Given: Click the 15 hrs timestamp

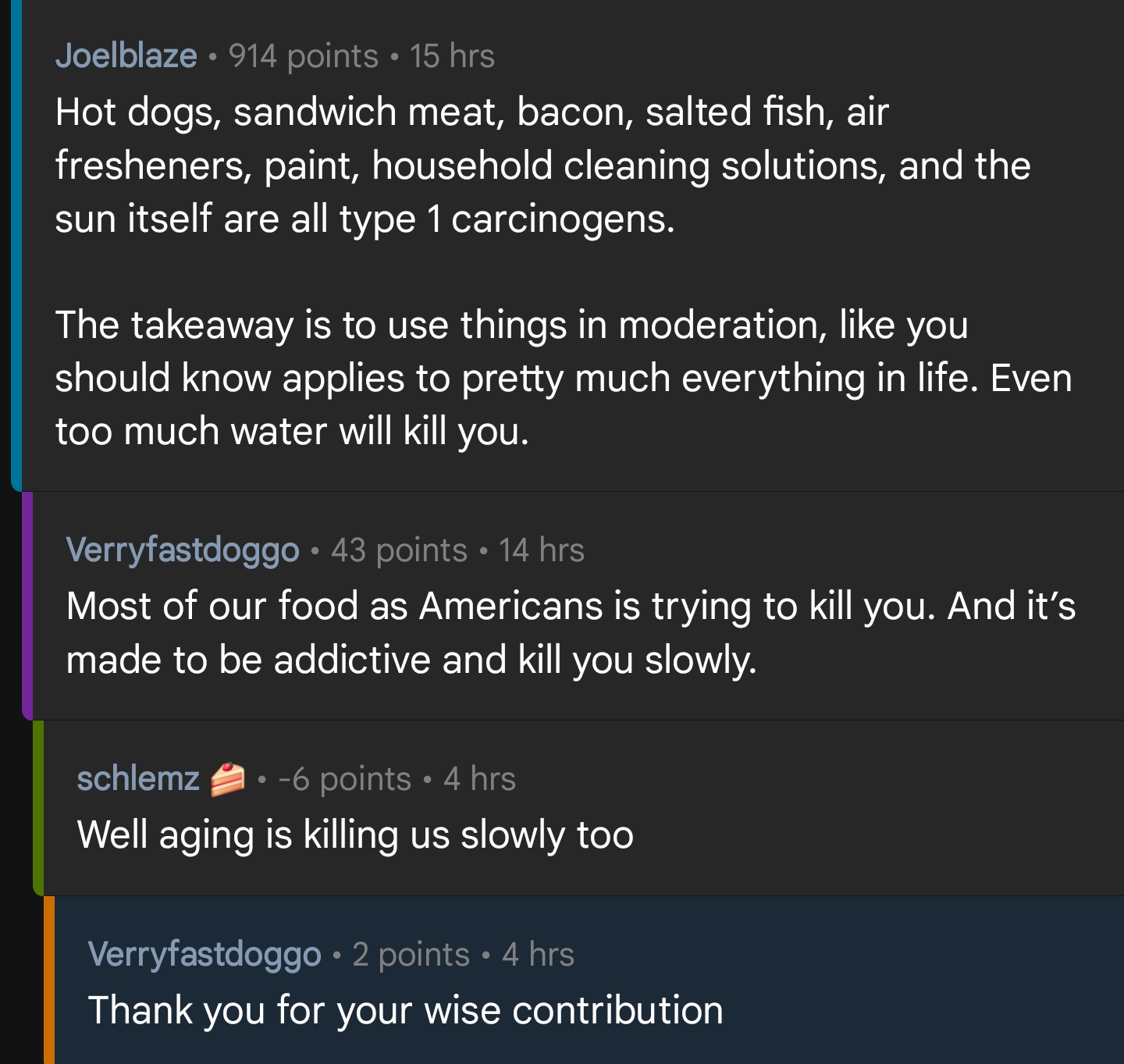Looking at the screenshot, I should coord(452,56).
